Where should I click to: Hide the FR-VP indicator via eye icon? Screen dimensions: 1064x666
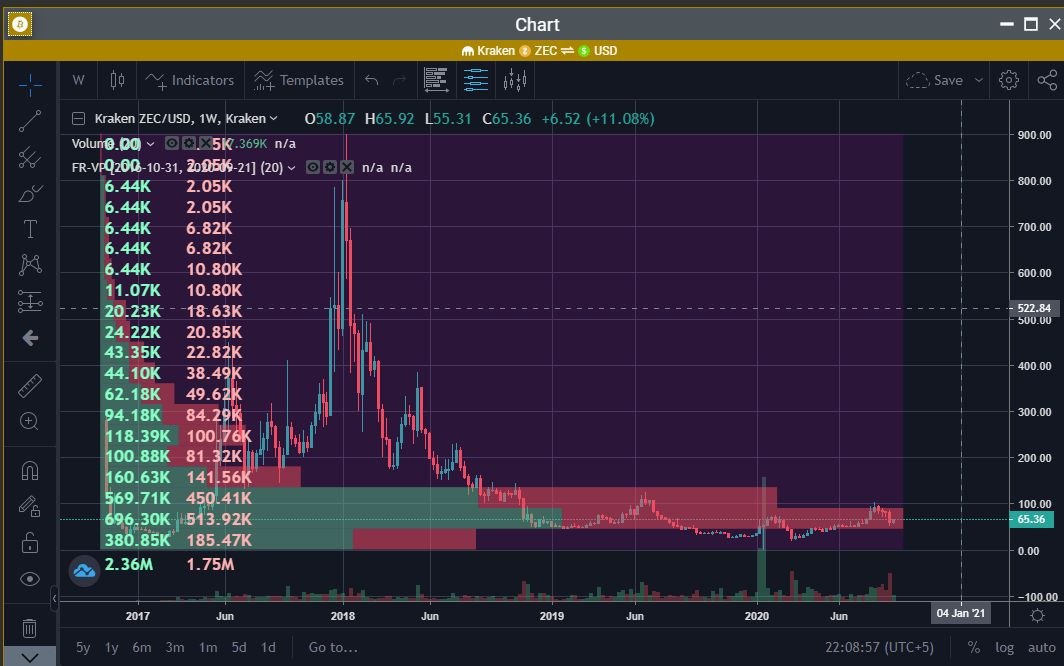pos(312,167)
